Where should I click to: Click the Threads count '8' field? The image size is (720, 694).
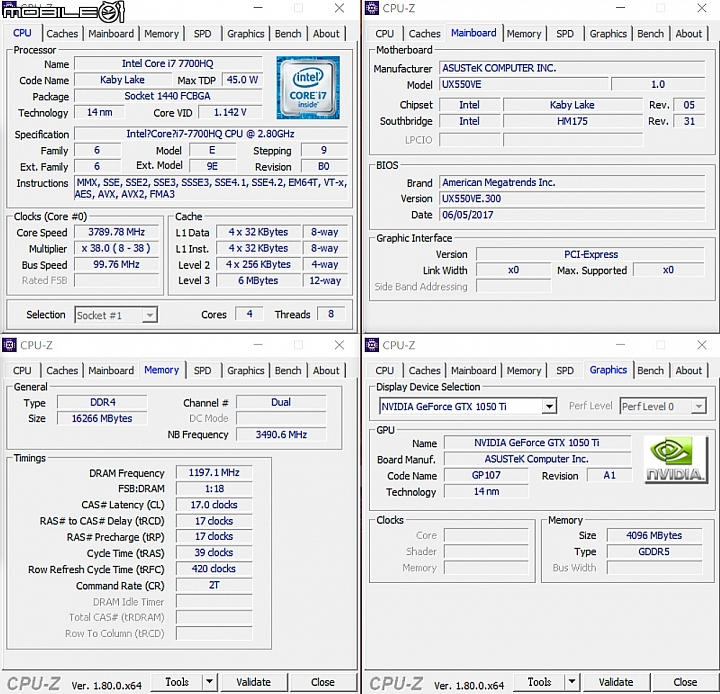coord(331,314)
